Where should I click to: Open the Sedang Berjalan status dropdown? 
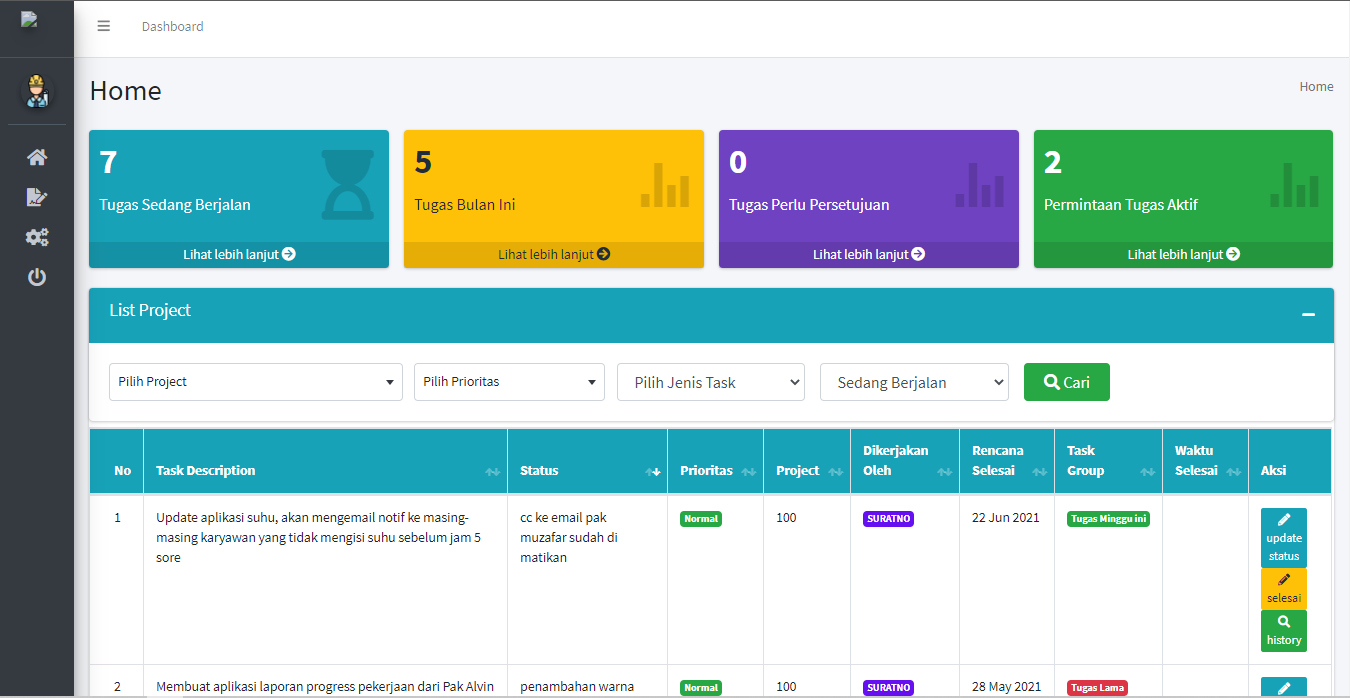914,382
